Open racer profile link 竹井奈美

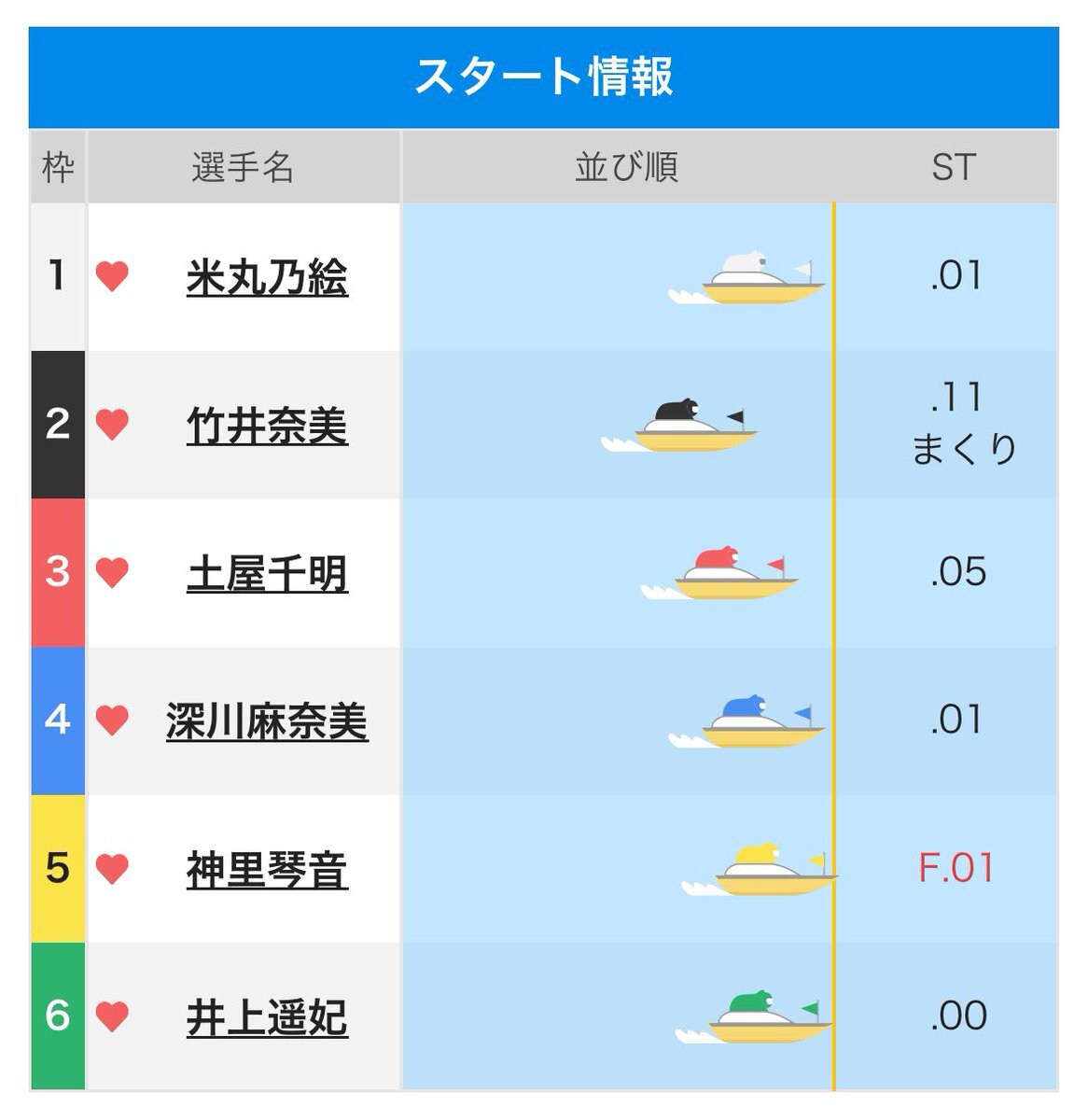[x=267, y=426]
